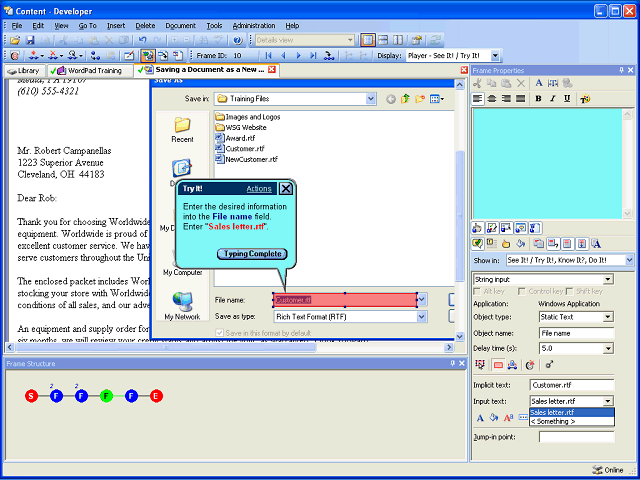Image resolution: width=640 pixels, height=480 pixels.
Task: Click the Bold B icon in Frame Properties
Action: 538,99
